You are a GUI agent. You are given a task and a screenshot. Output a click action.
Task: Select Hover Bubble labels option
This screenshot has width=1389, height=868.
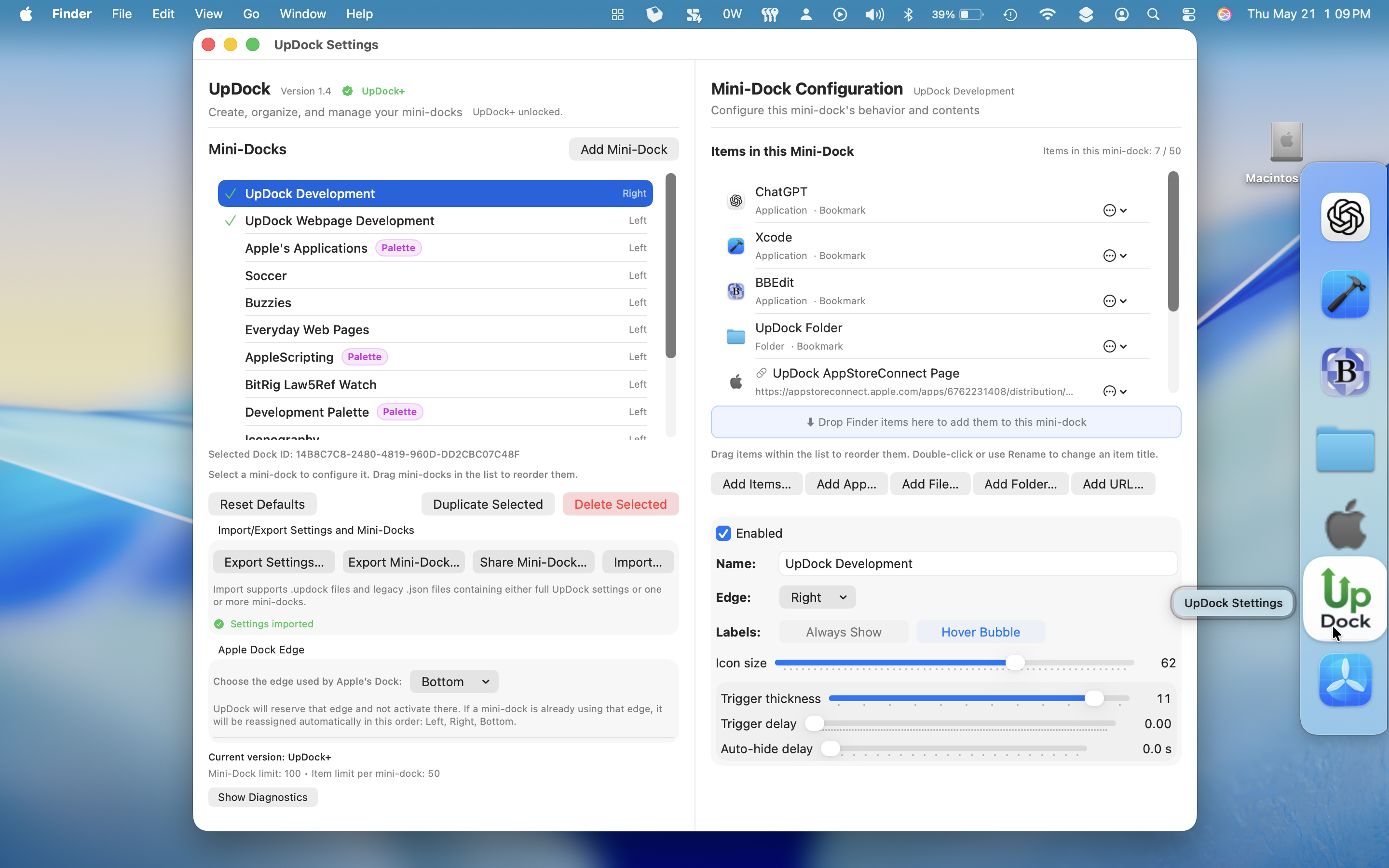click(x=980, y=632)
